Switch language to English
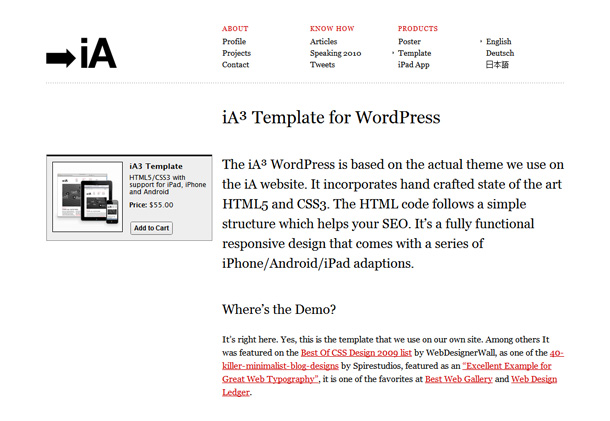This screenshot has height=421, width=610. point(498,41)
